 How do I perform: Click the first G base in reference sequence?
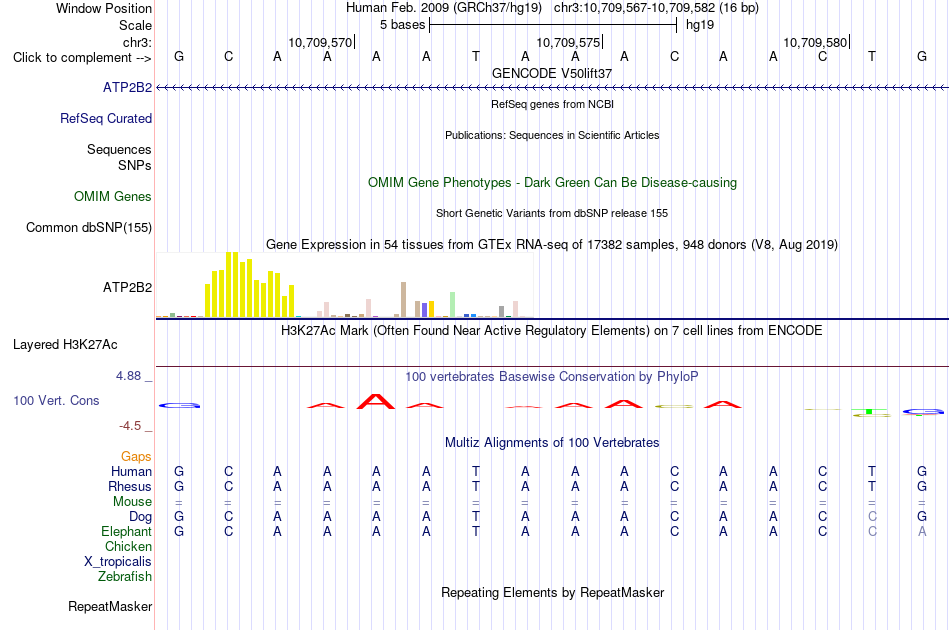click(179, 56)
